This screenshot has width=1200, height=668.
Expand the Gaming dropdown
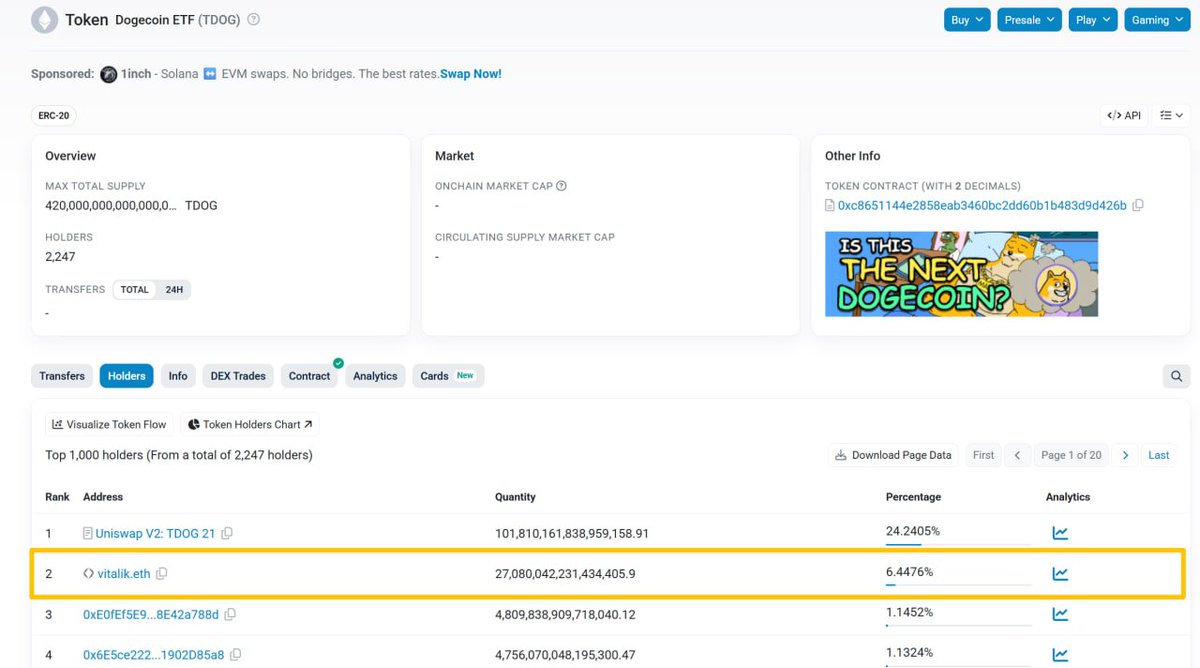pos(1157,19)
